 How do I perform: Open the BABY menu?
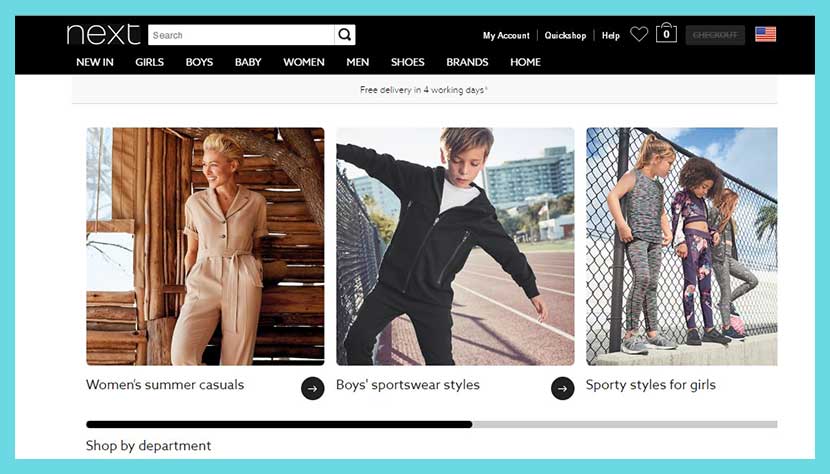point(248,62)
